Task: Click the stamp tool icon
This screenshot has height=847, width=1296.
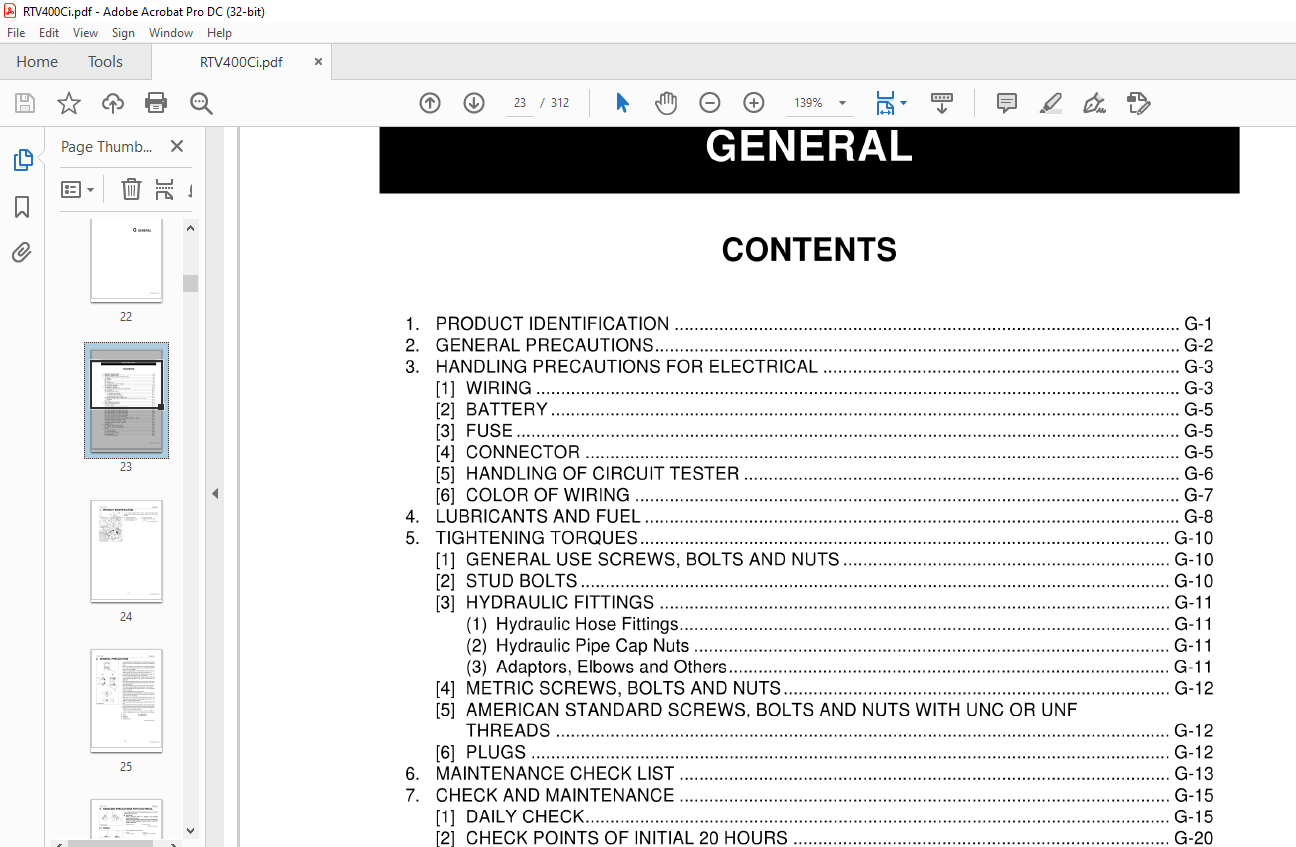Action: pos(1138,103)
